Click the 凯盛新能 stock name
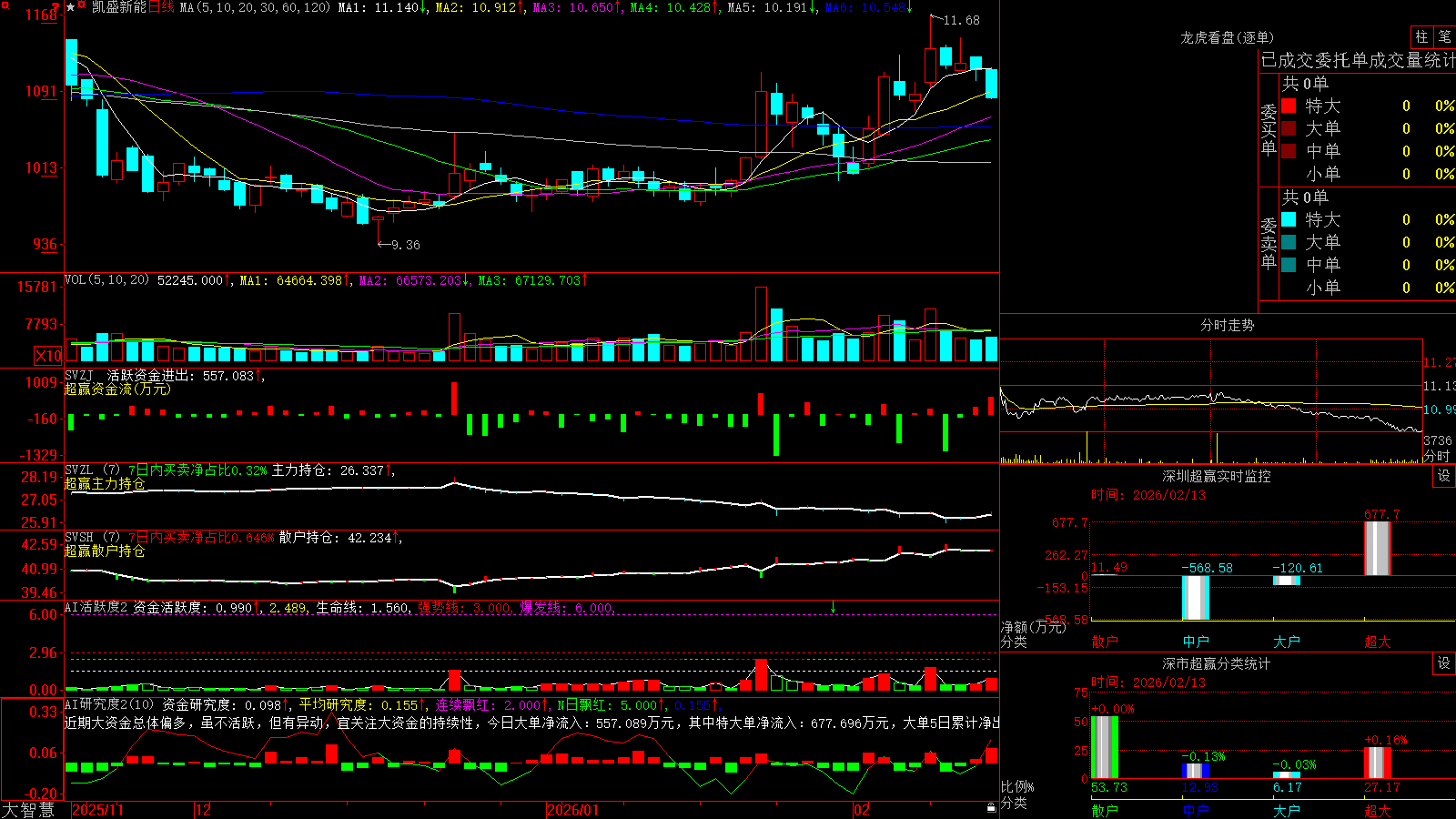 (118, 7)
